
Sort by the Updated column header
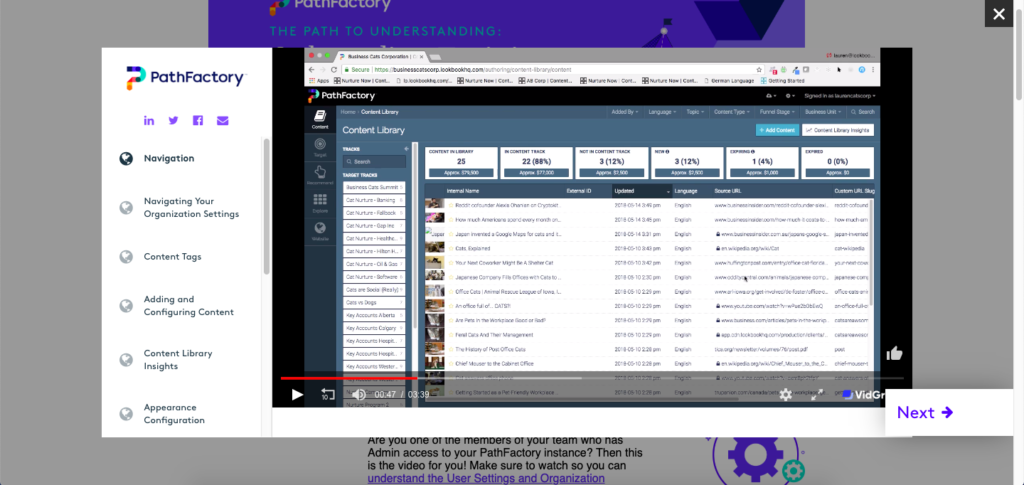642,191
